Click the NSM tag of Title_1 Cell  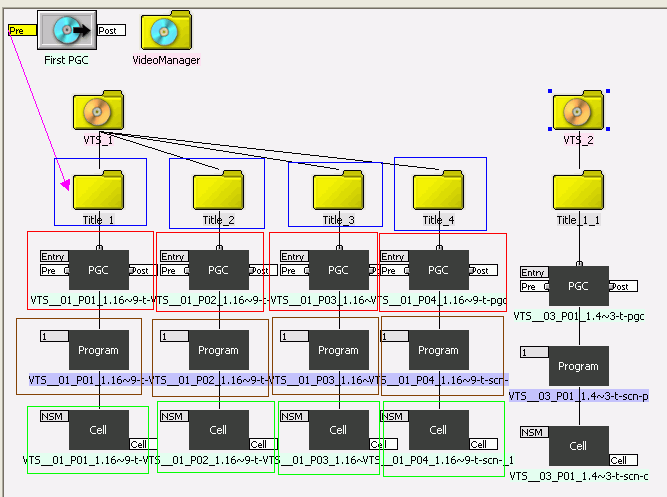coord(54,416)
